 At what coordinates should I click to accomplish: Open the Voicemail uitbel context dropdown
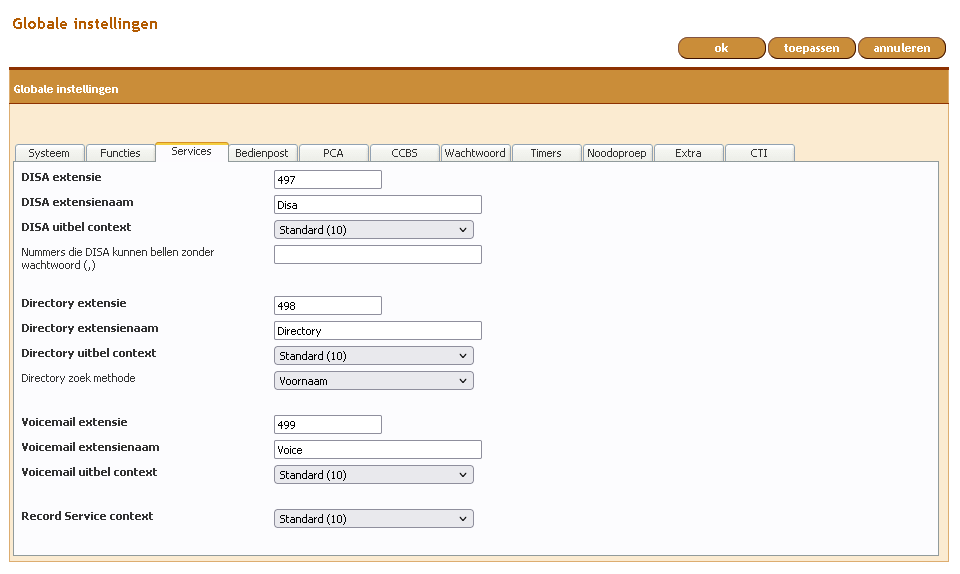373,475
